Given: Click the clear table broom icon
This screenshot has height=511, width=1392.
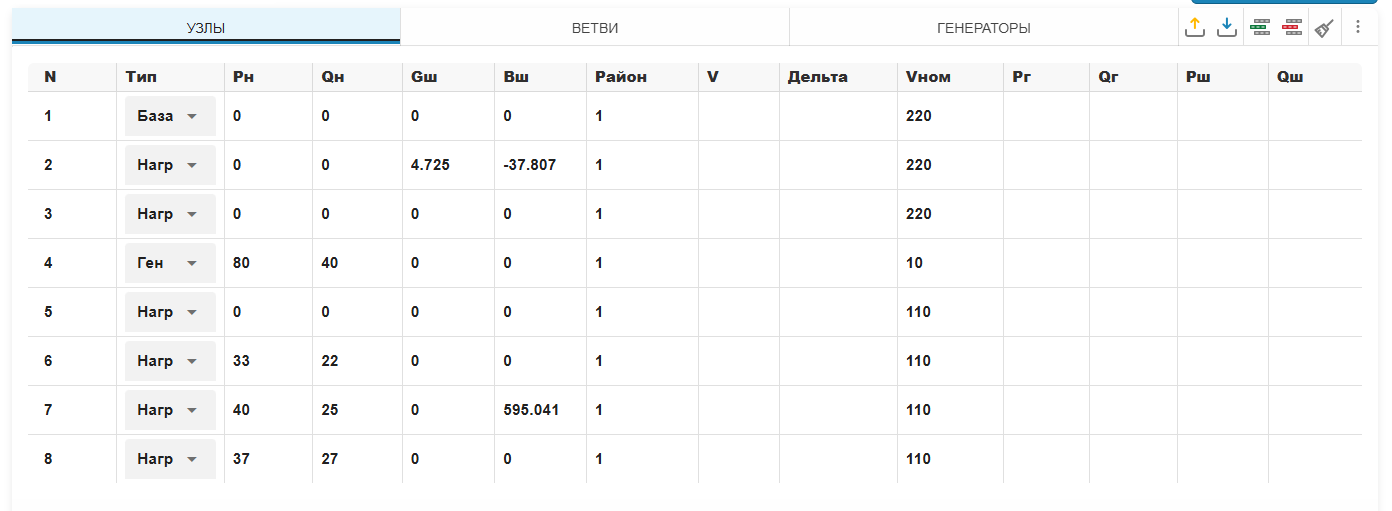Looking at the screenshot, I should (x=1325, y=28).
